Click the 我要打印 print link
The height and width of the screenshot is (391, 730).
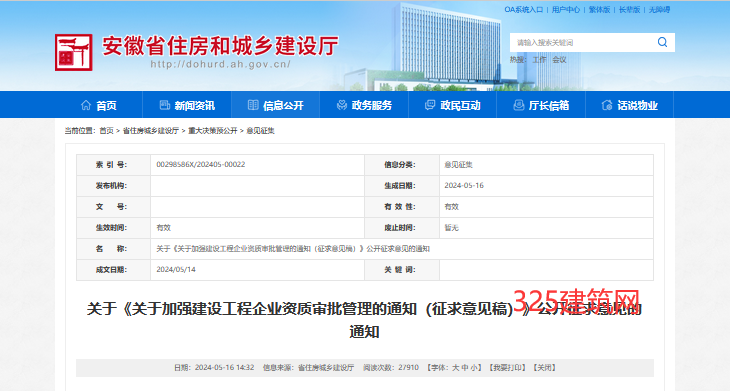(507, 368)
